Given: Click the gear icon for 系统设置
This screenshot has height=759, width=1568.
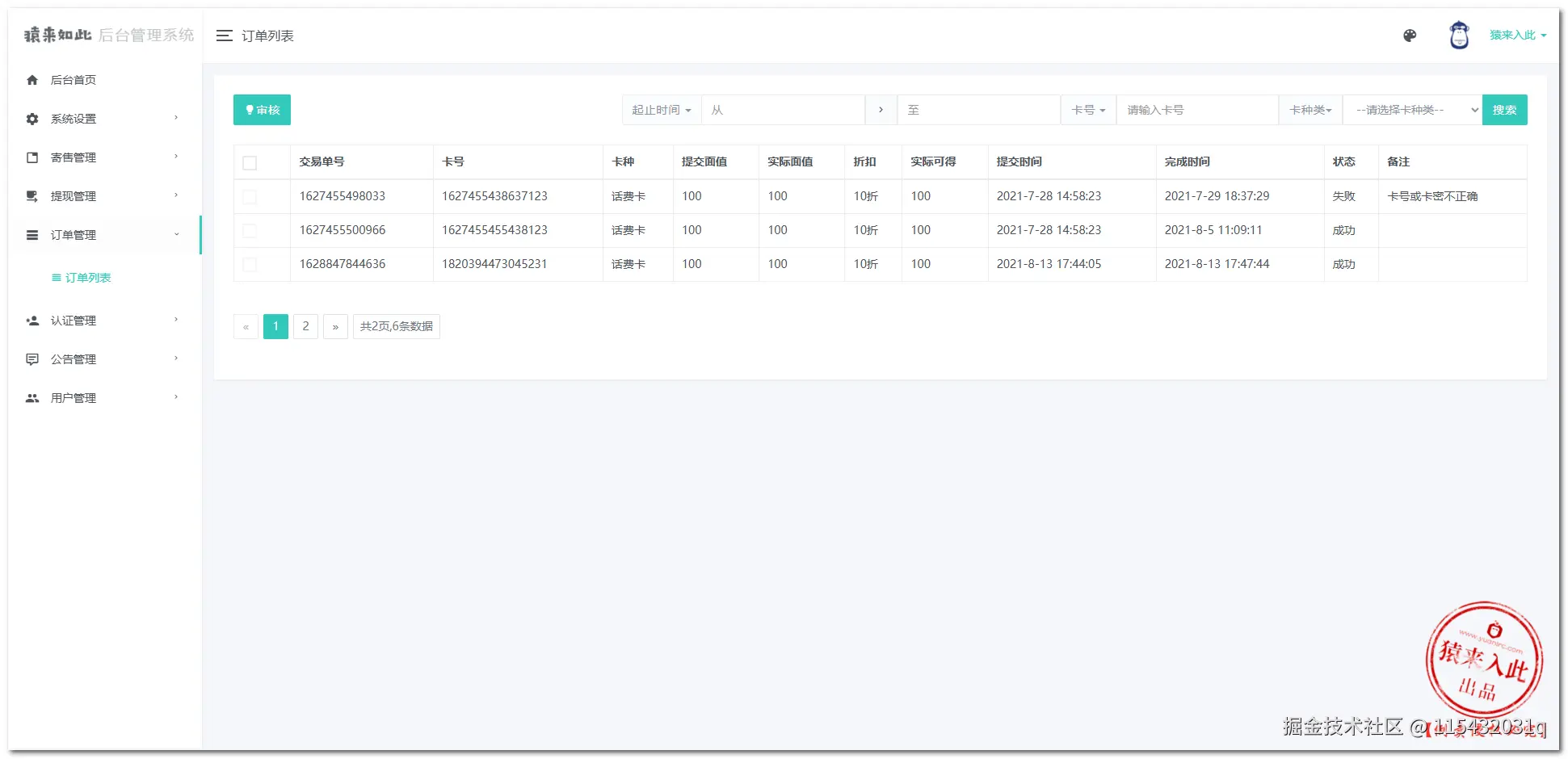Looking at the screenshot, I should click(32, 119).
